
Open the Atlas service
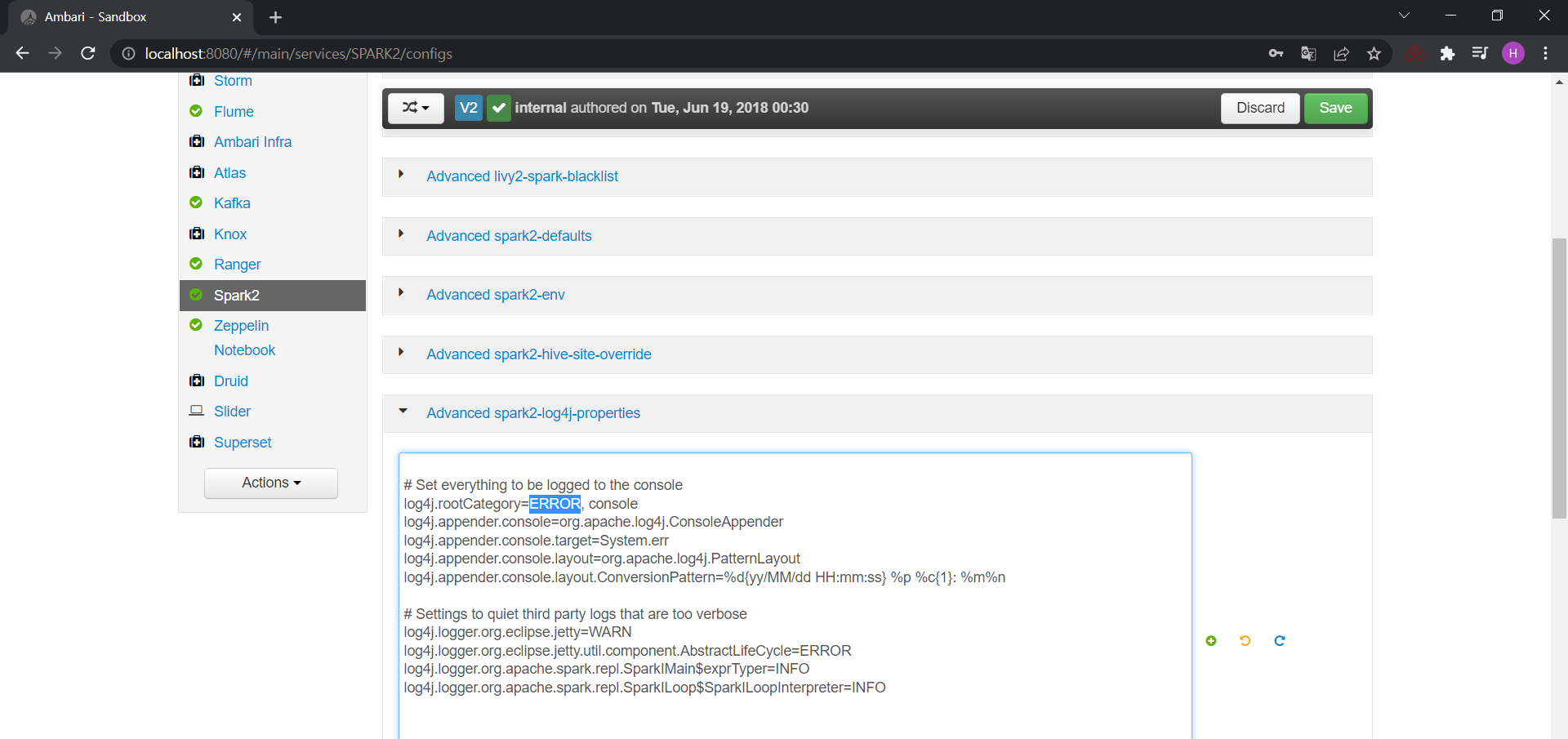coord(229,173)
